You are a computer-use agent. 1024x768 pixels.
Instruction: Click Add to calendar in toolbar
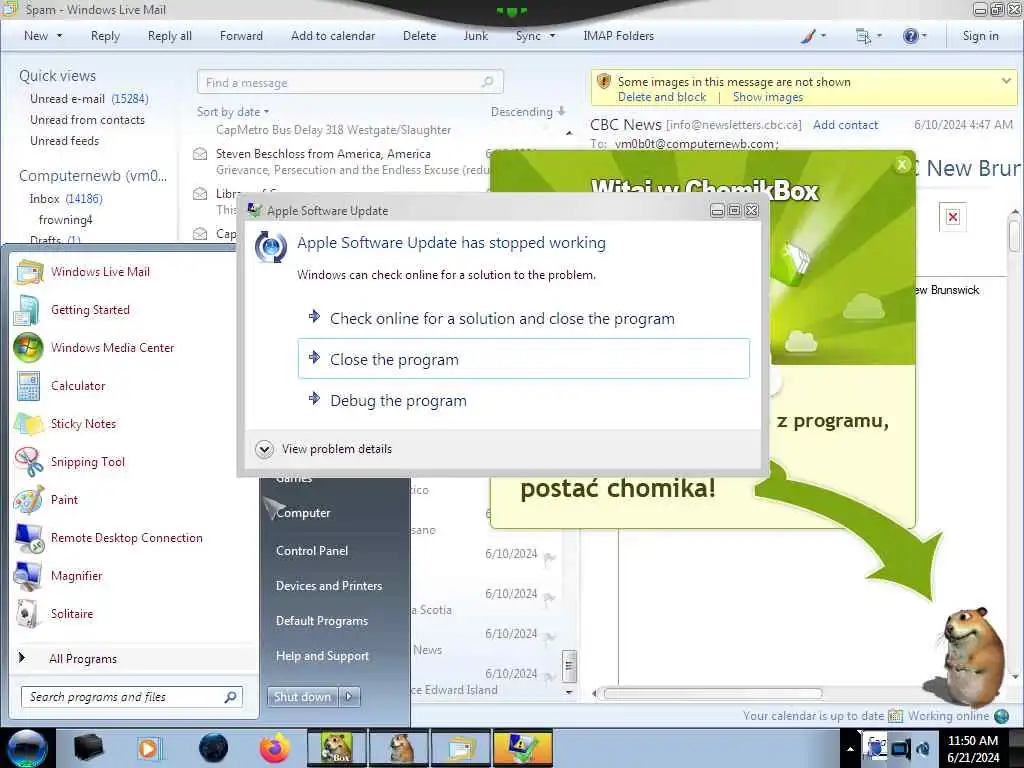click(333, 36)
